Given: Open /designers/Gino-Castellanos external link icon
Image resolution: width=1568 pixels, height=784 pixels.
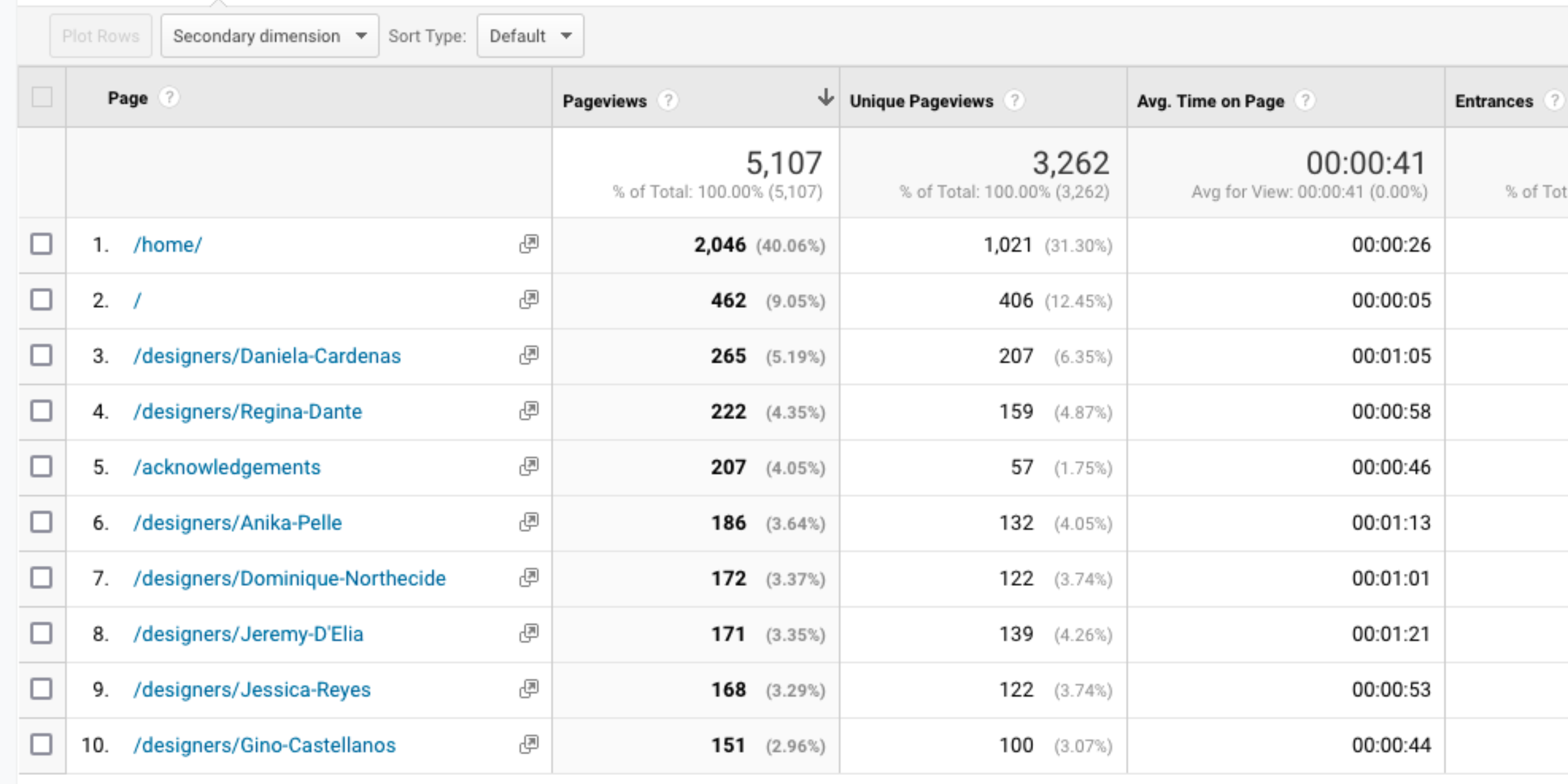Looking at the screenshot, I should pos(529,744).
